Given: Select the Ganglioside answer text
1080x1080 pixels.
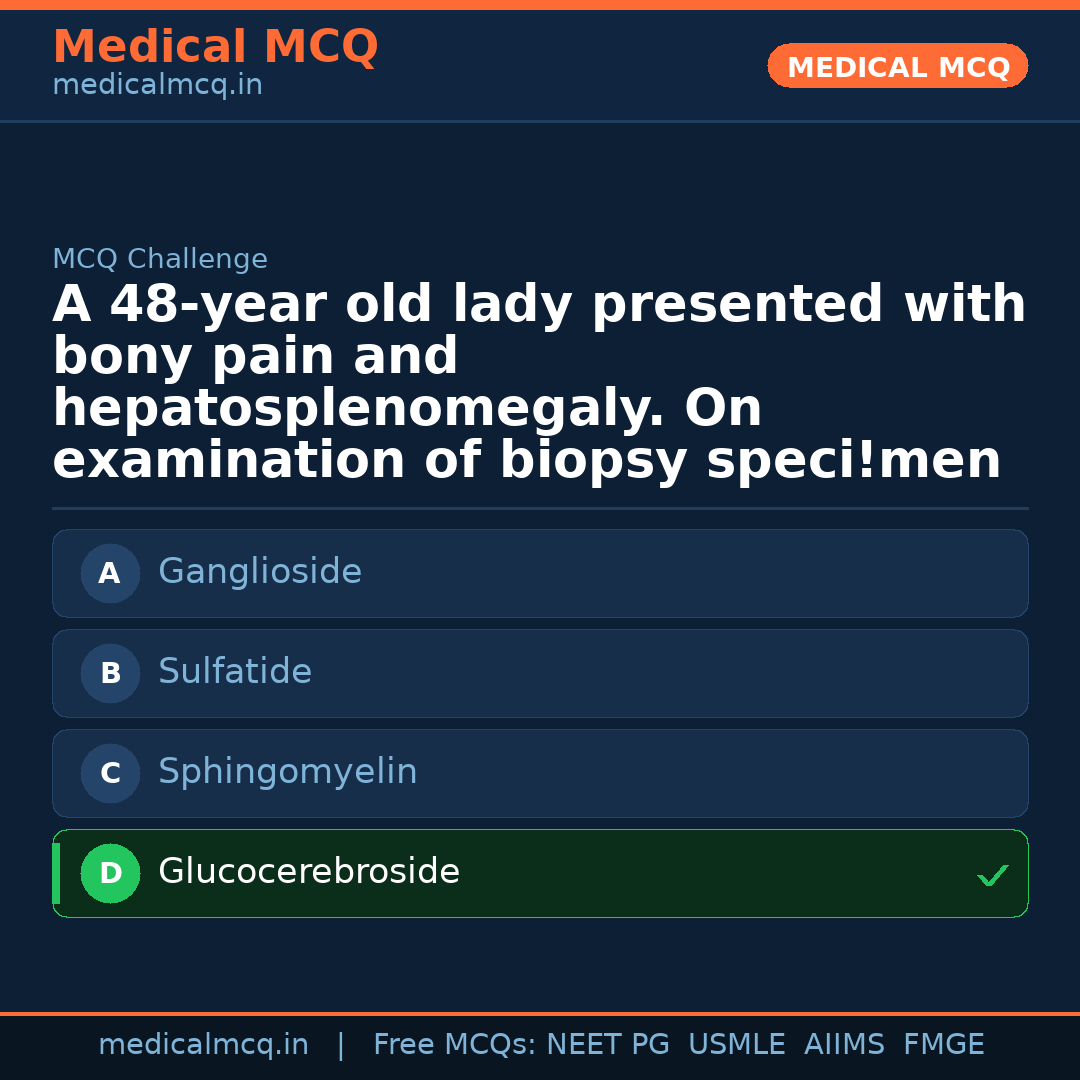Looking at the screenshot, I should [260, 572].
